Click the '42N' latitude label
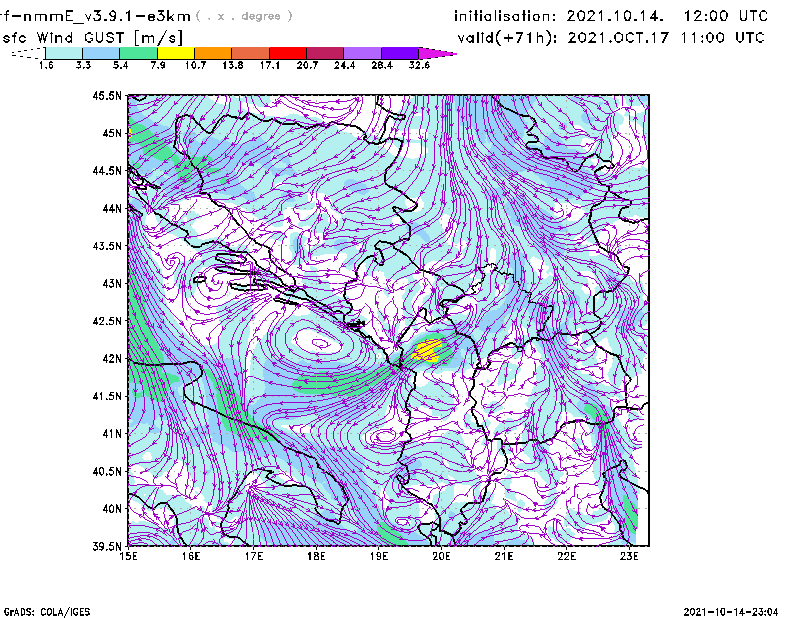The image size is (800, 618). (x=112, y=358)
